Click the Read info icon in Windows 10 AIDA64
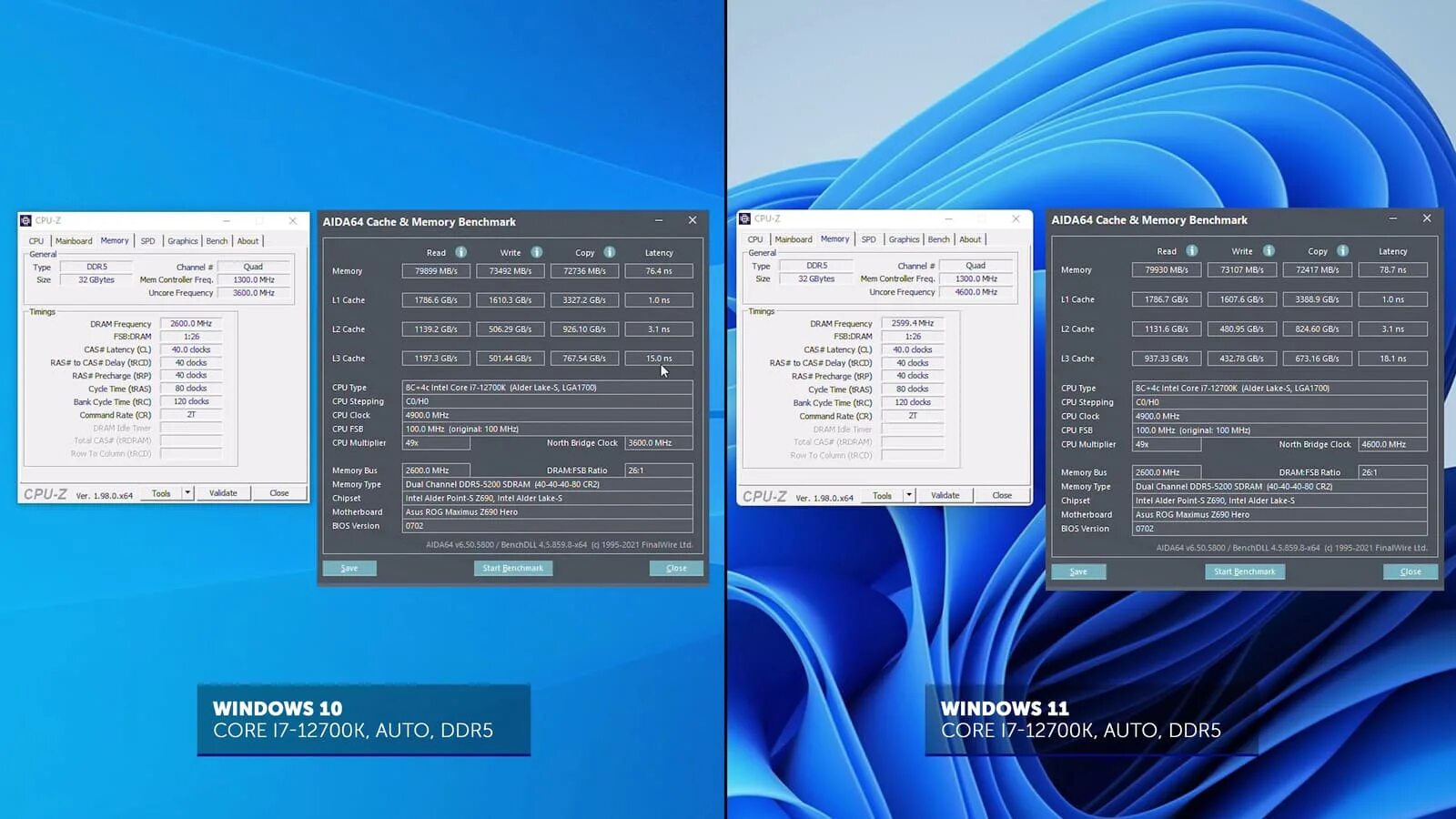The width and height of the screenshot is (1456, 819). 461,252
